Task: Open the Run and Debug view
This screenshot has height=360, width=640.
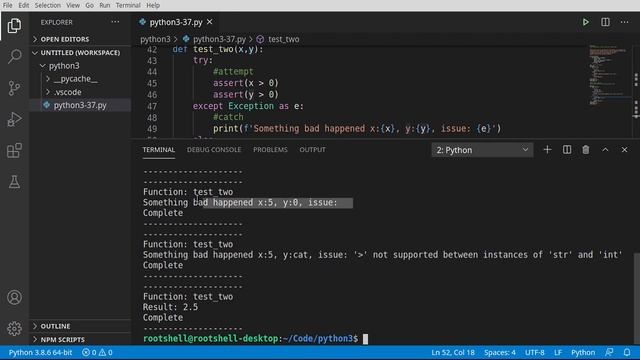Action: pyautogui.click(x=14, y=119)
